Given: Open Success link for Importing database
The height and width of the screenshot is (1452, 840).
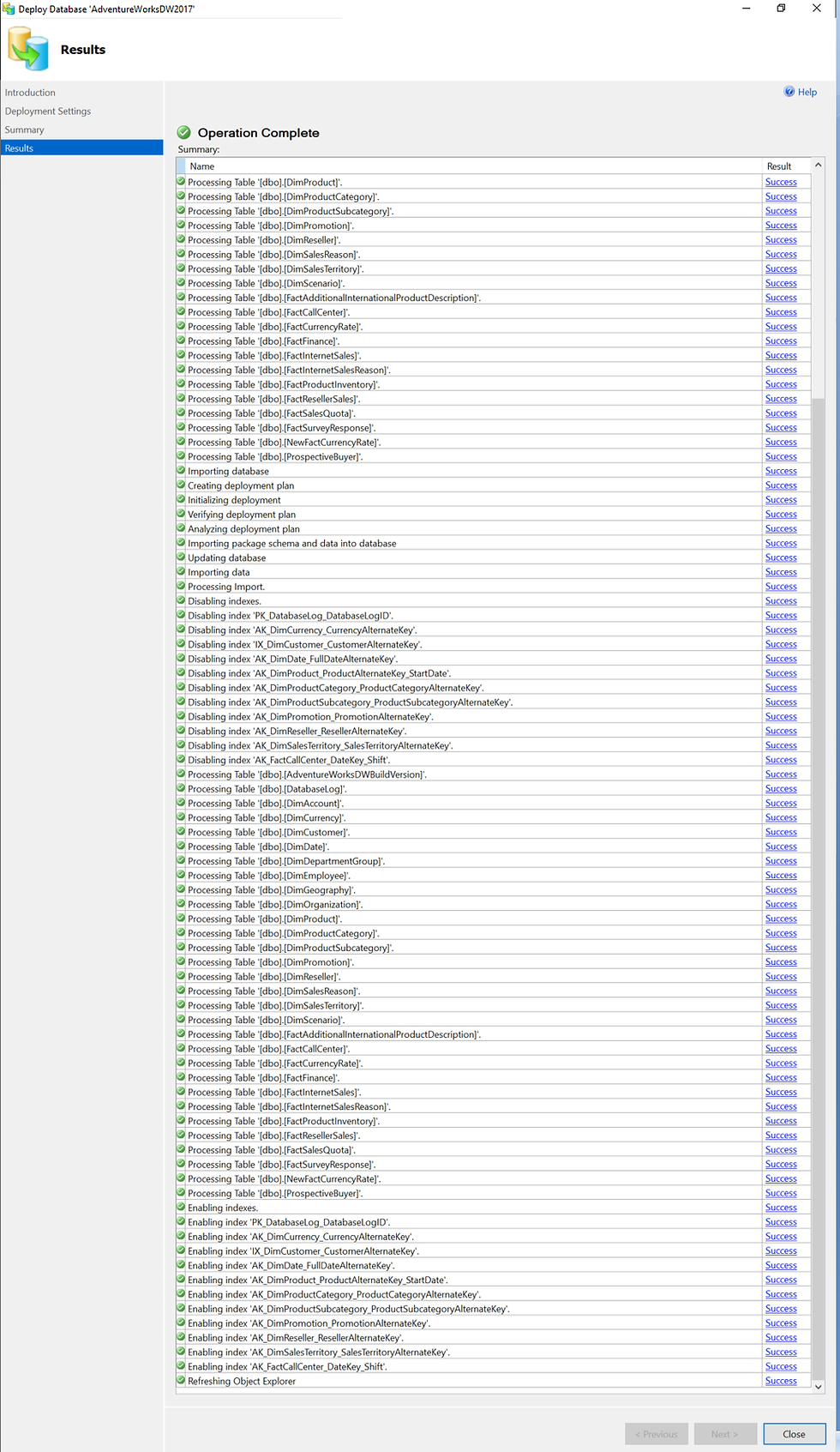Looking at the screenshot, I should pyautogui.click(x=781, y=471).
